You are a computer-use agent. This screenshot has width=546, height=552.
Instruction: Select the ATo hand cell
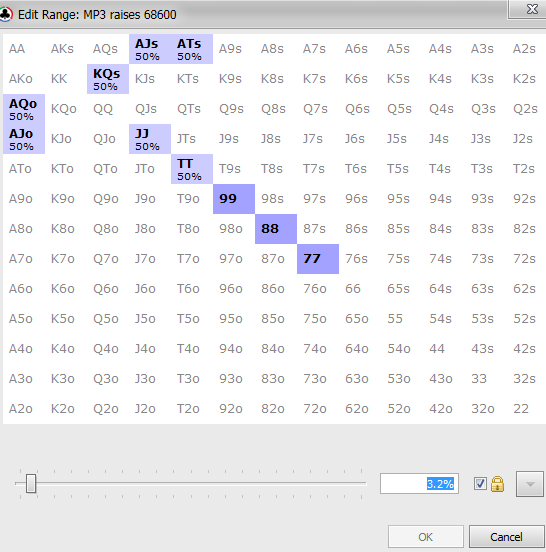coord(24,169)
